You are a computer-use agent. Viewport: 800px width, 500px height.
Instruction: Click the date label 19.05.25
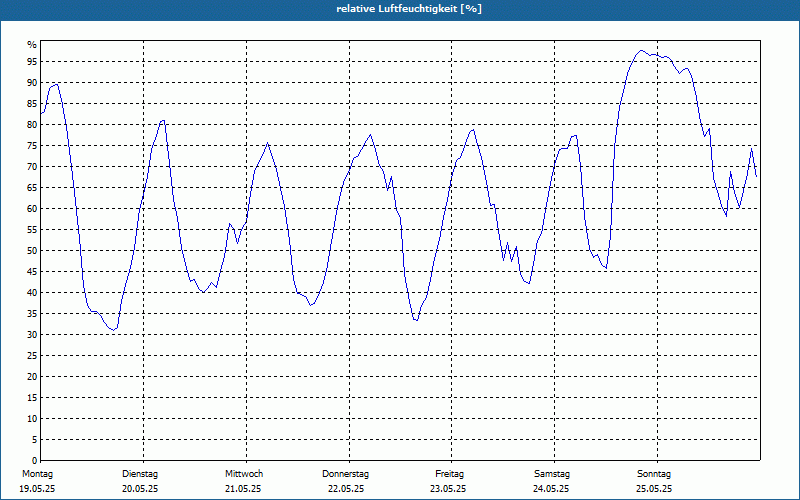click(37, 489)
